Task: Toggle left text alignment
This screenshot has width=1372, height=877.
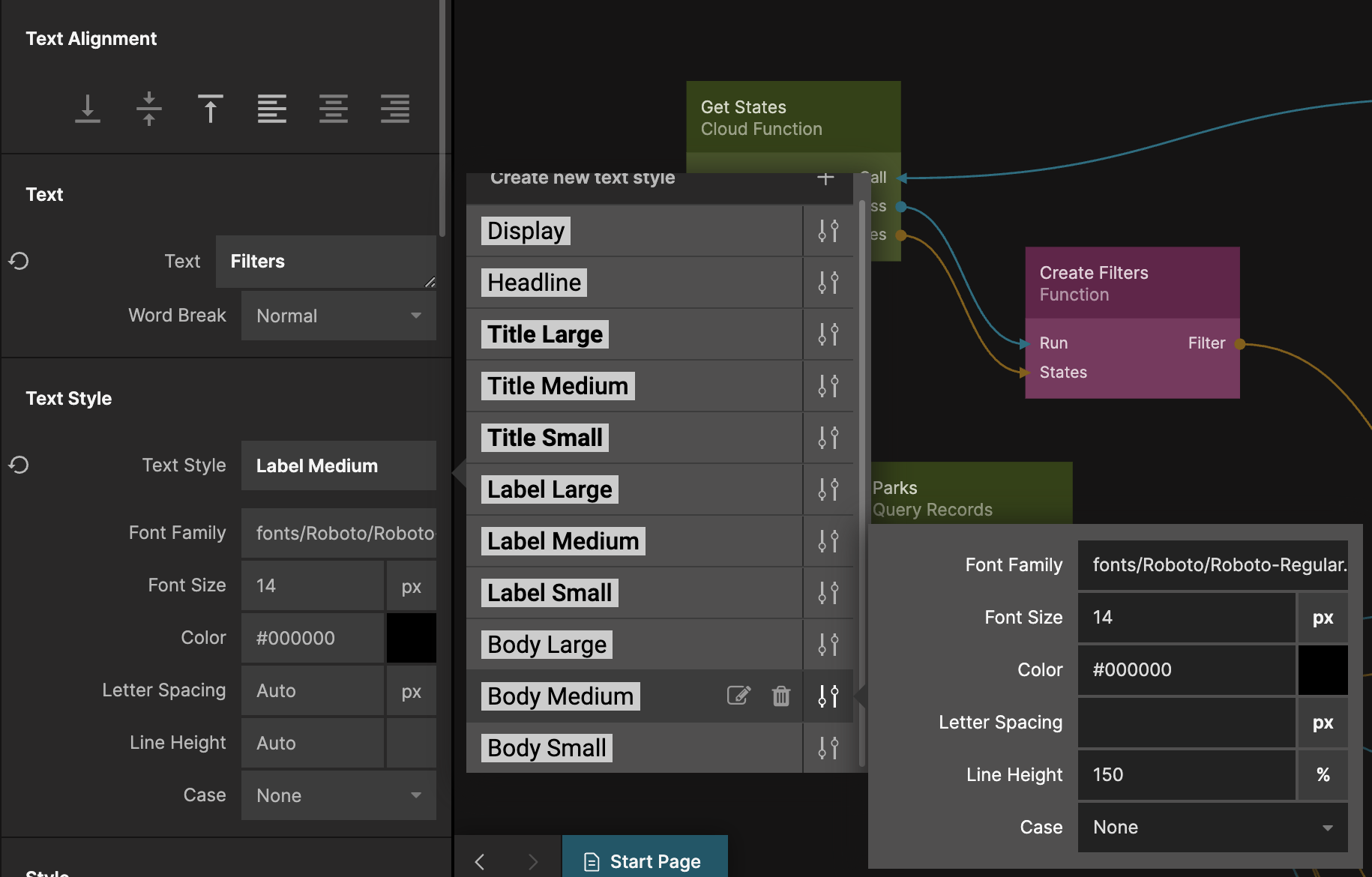Action: pyautogui.click(x=272, y=109)
